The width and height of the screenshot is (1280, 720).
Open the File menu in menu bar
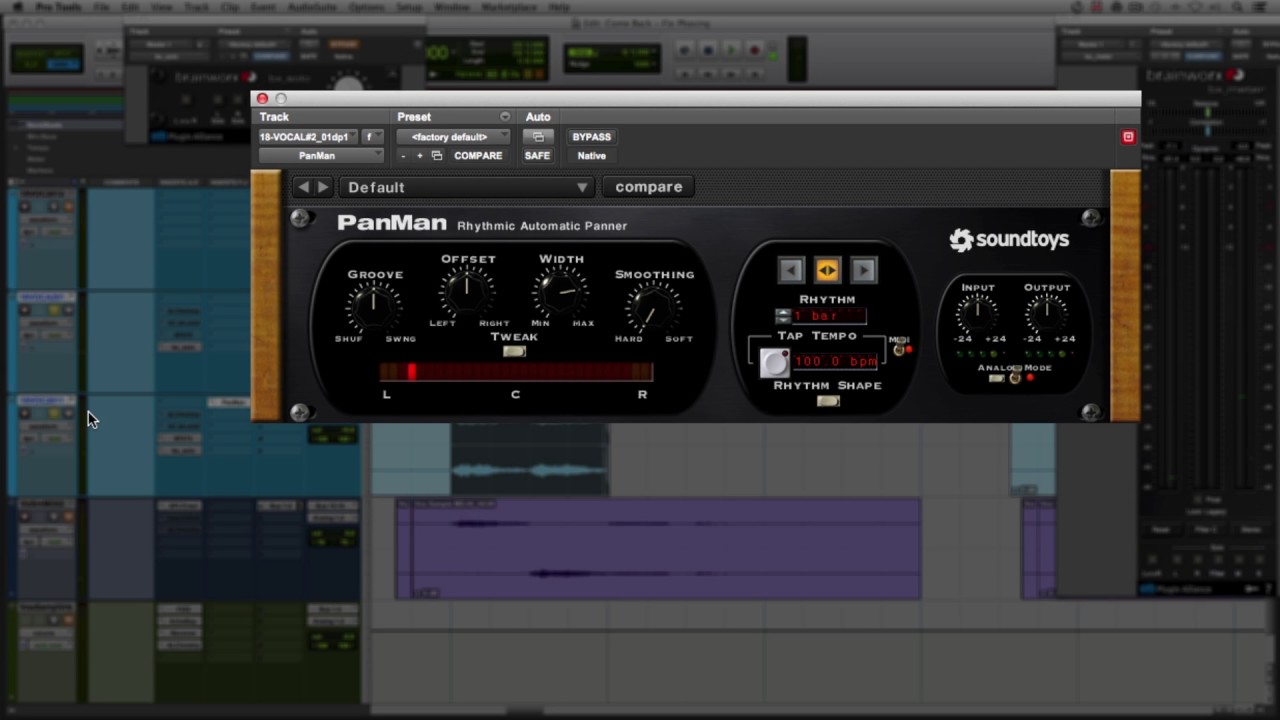(x=102, y=7)
